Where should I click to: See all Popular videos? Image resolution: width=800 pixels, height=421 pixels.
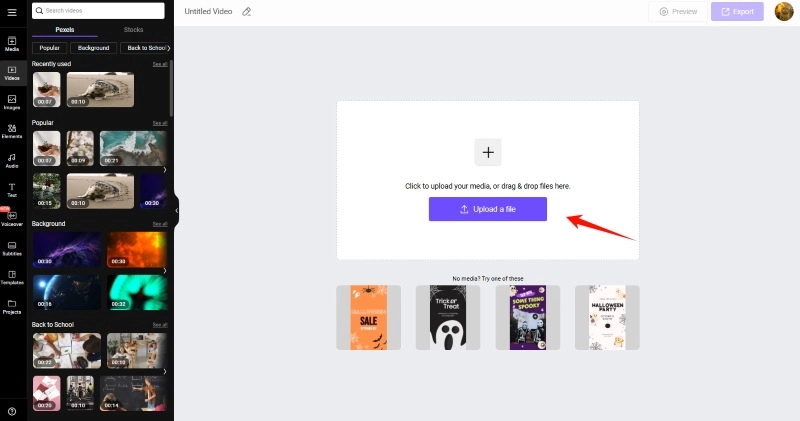click(x=160, y=123)
